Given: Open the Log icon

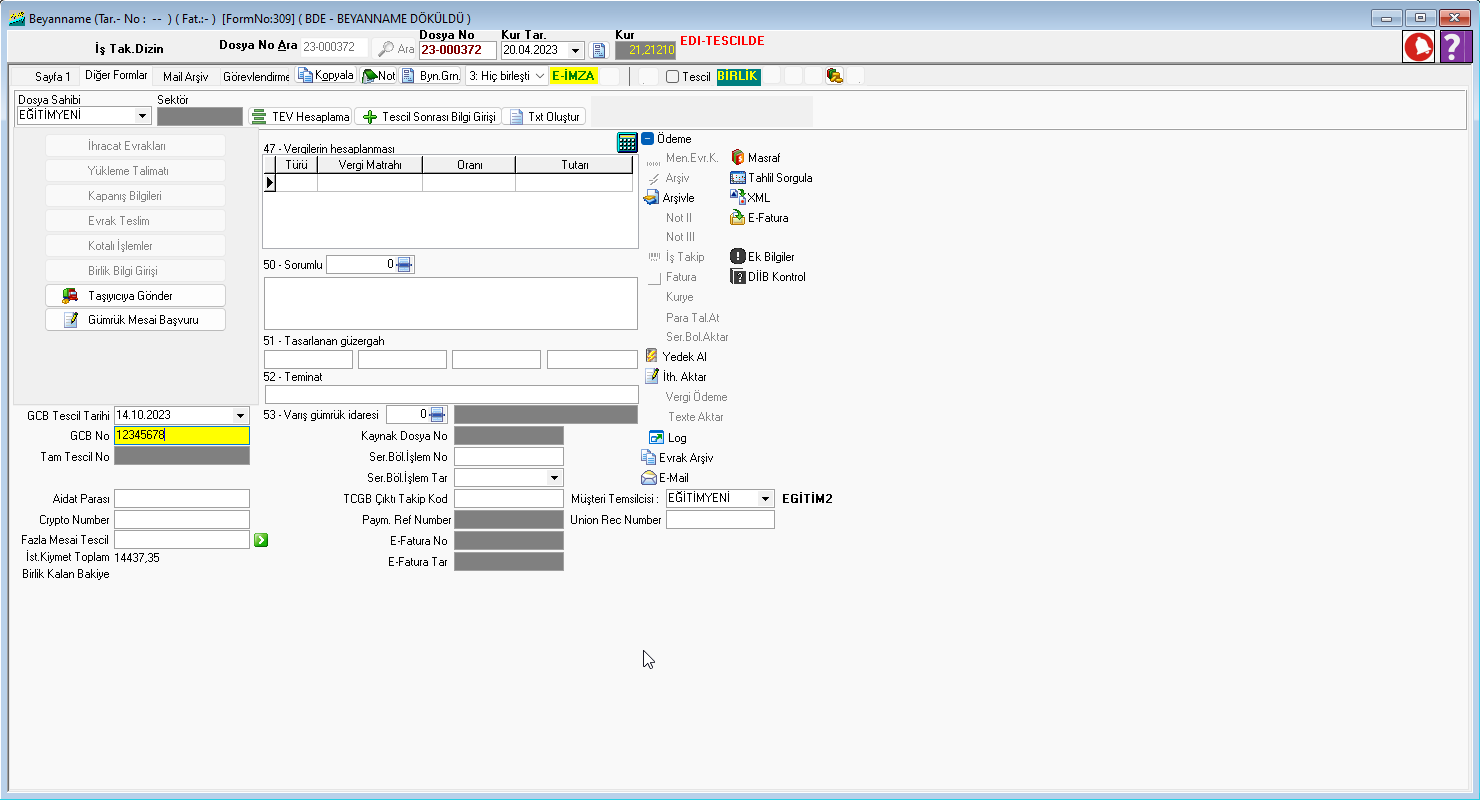Looking at the screenshot, I should pyautogui.click(x=656, y=438).
